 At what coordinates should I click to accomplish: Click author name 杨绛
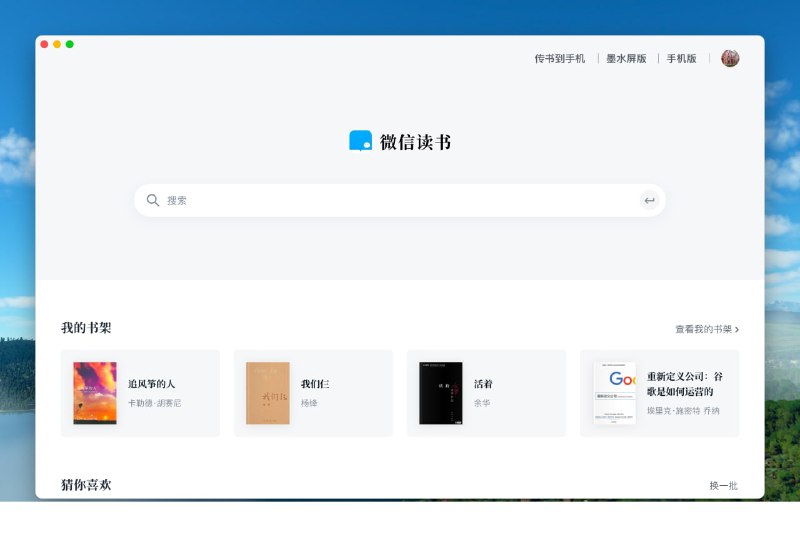(x=309, y=403)
